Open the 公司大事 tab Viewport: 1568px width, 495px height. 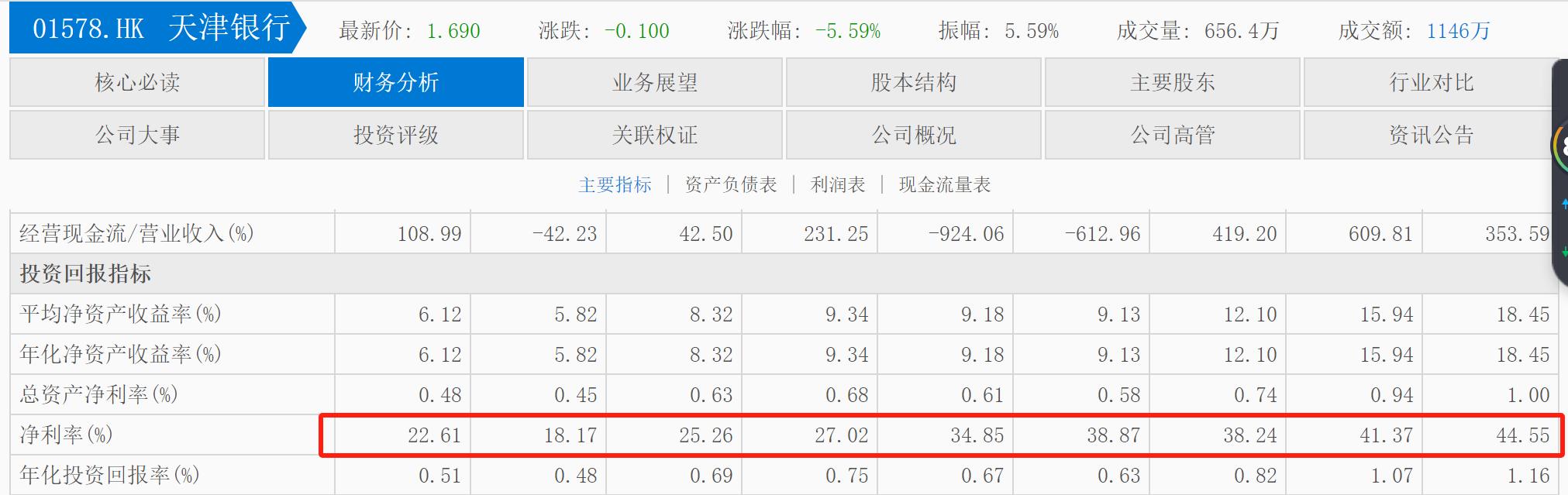(137, 135)
